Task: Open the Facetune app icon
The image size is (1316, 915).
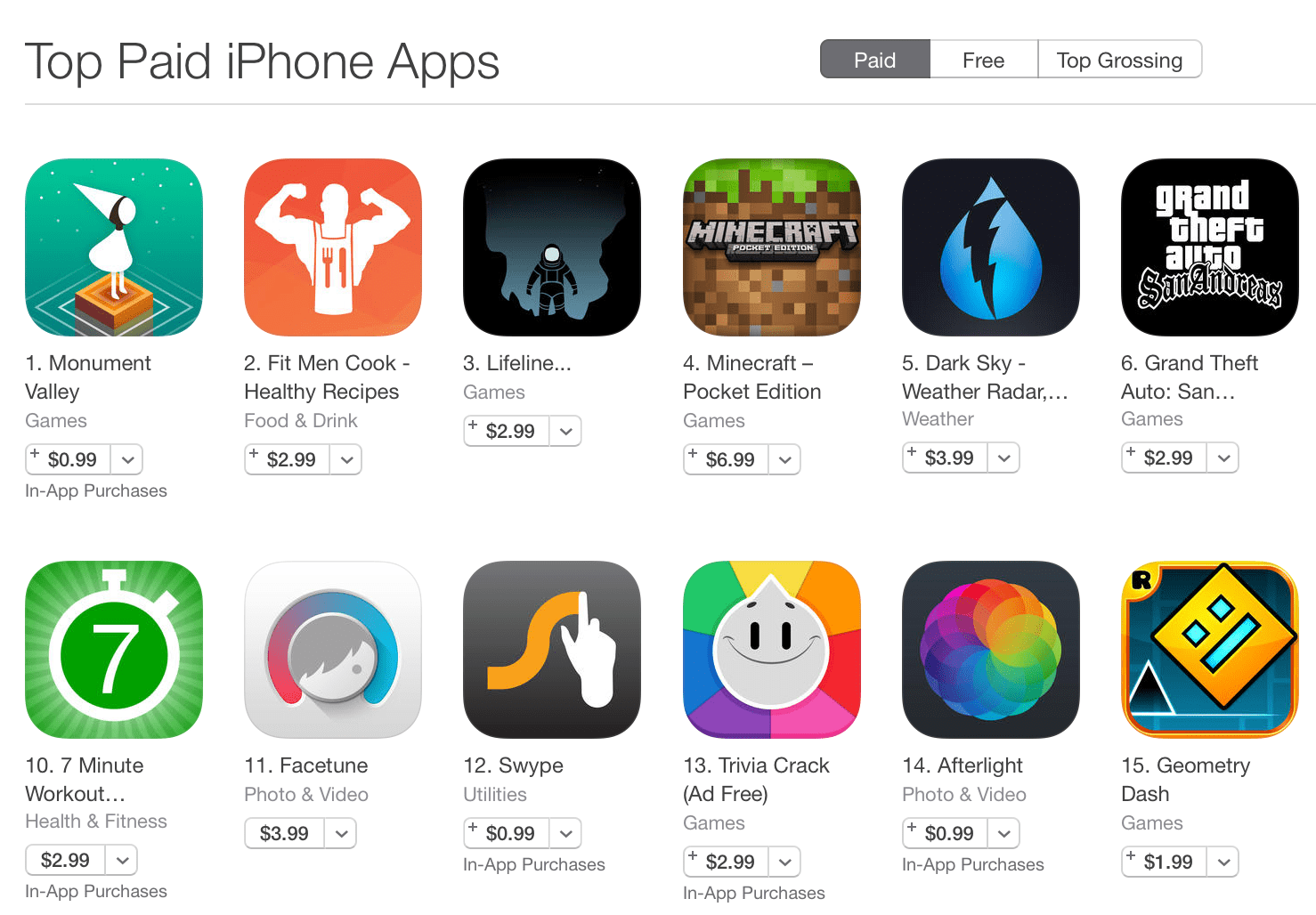Action: 333,650
